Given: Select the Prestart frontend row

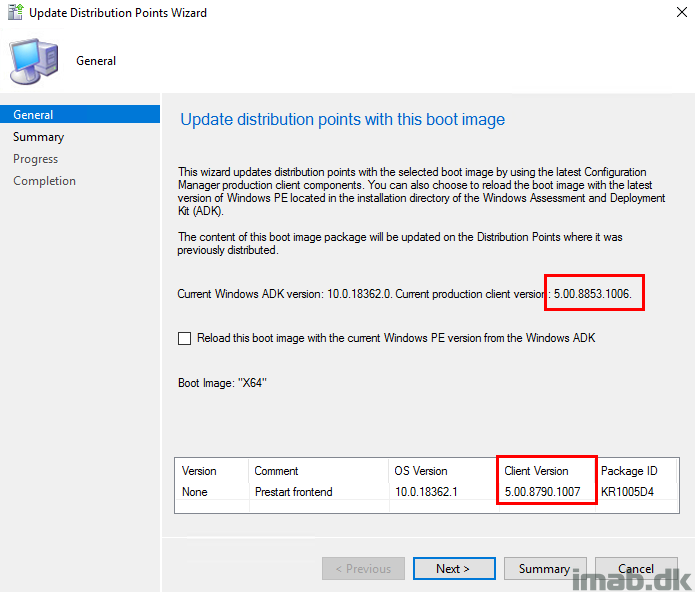Looking at the screenshot, I should coord(296,492).
